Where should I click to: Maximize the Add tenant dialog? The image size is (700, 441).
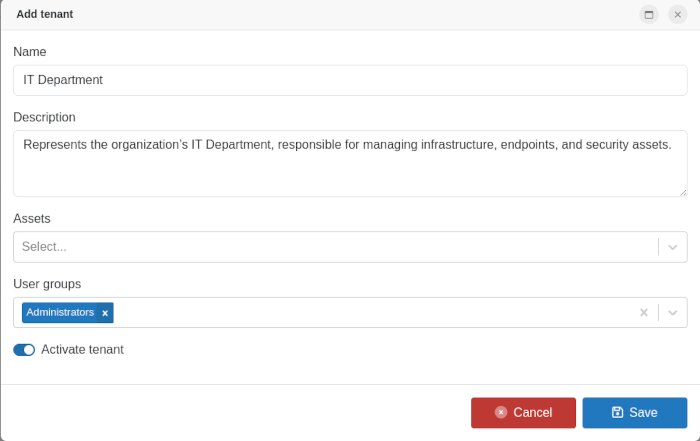pyautogui.click(x=649, y=14)
